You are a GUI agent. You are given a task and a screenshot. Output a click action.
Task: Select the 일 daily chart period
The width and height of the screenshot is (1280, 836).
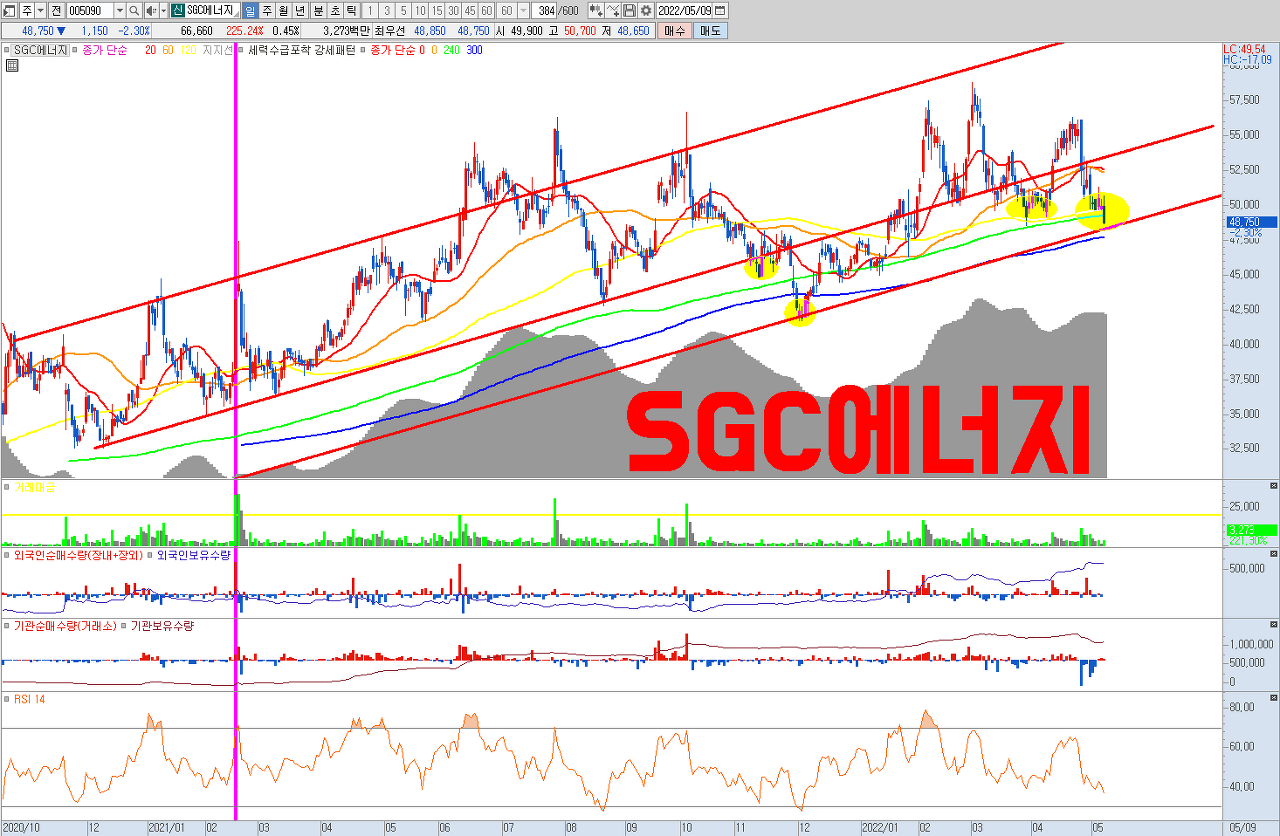click(250, 10)
